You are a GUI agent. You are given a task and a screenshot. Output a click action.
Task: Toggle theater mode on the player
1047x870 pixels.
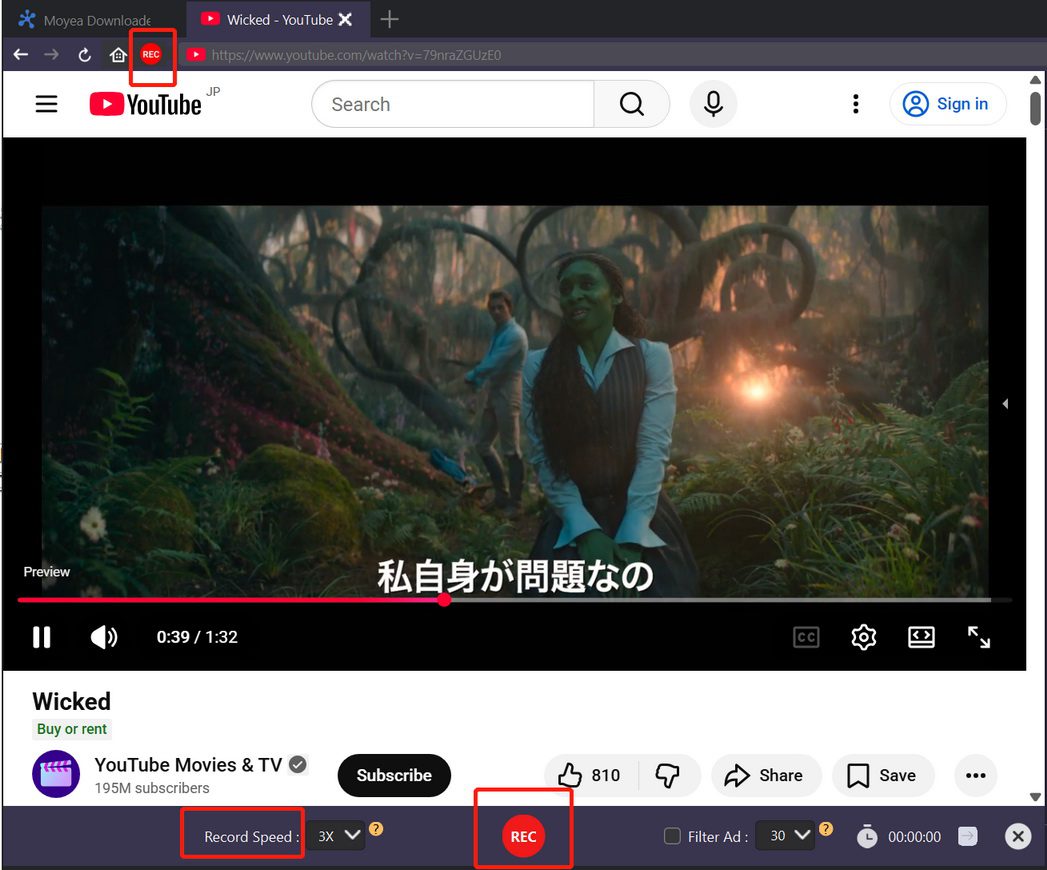click(x=920, y=637)
